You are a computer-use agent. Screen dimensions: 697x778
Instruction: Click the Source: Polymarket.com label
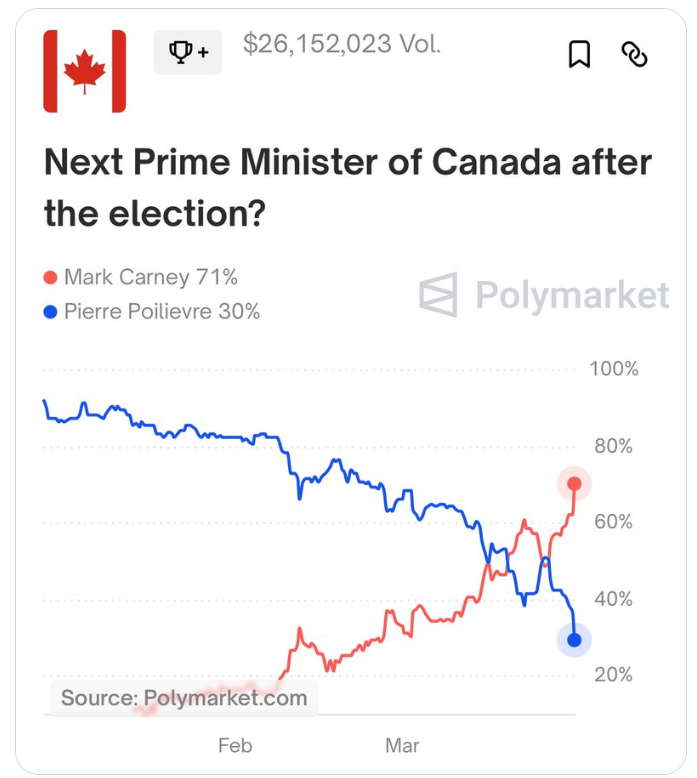point(184,698)
